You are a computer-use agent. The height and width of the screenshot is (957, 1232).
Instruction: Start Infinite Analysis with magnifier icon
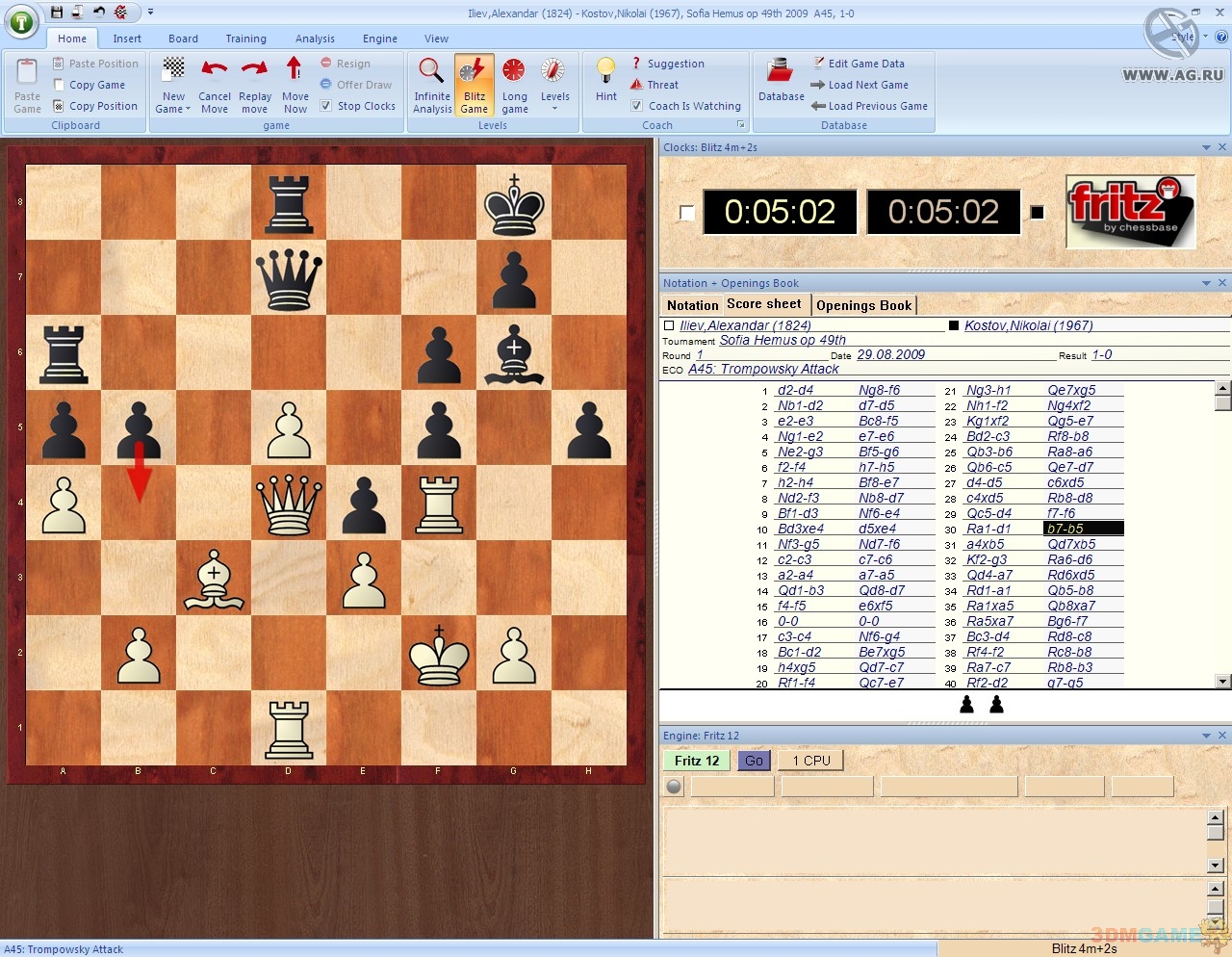pos(431,71)
